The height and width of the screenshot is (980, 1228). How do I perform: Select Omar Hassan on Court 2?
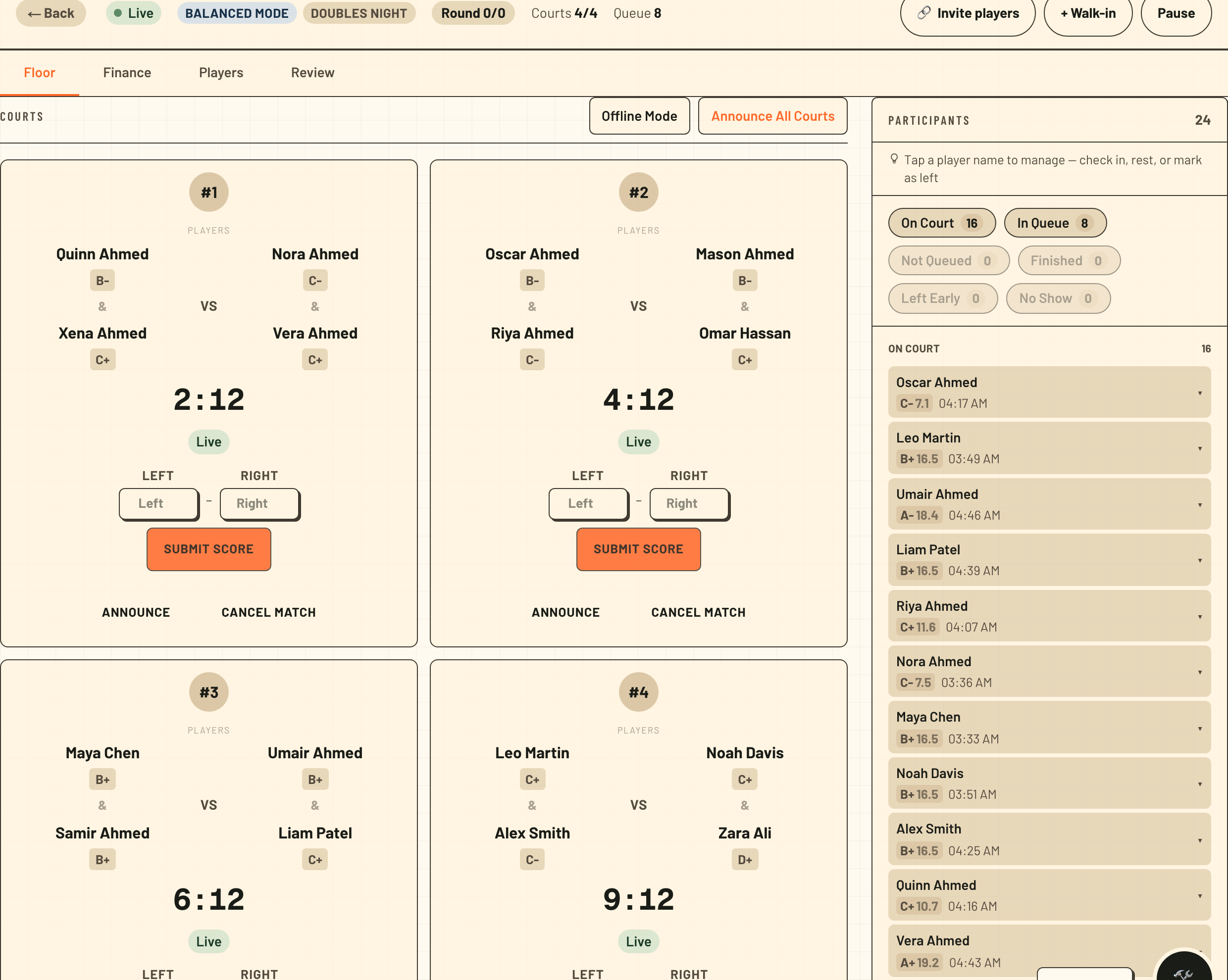[x=744, y=333]
